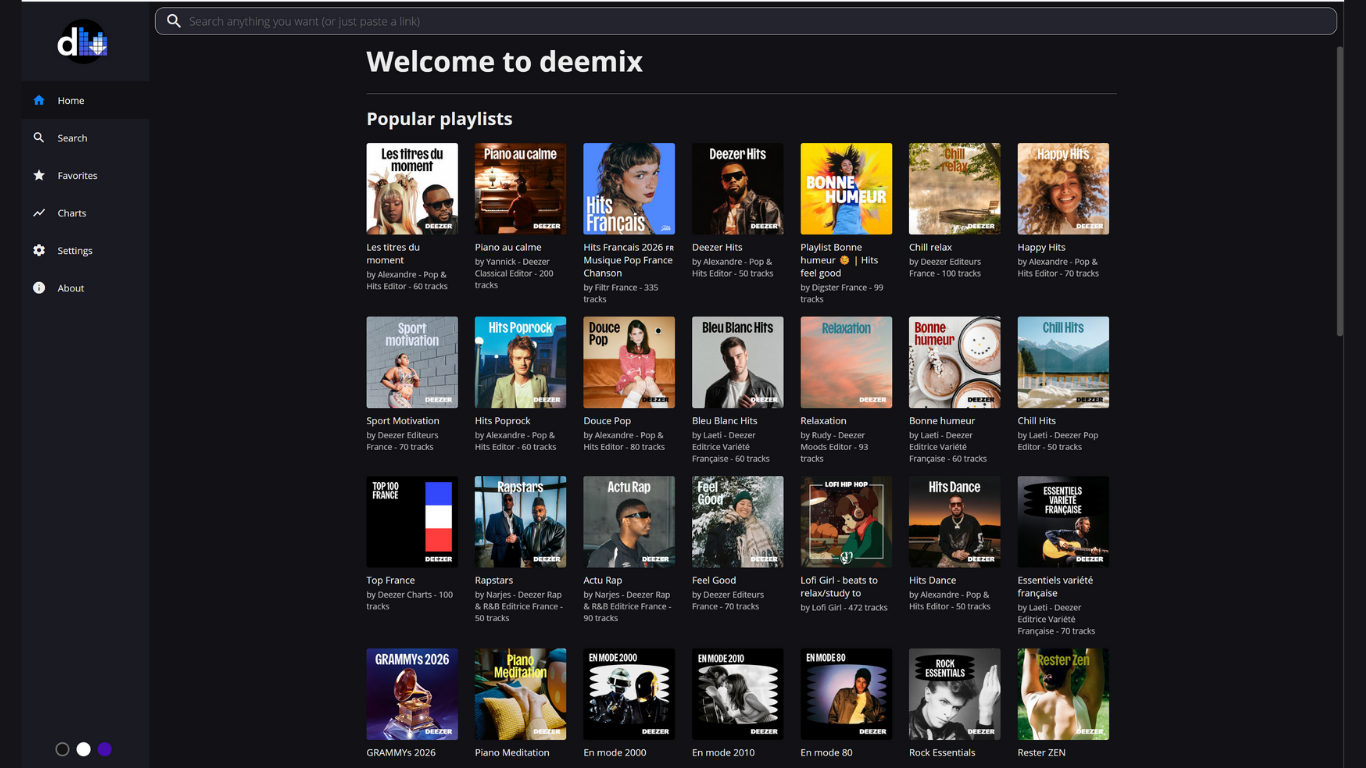Click the vertical page scrollbar
Image resolution: width=1366 pixels, height=768 pixels.
pos(1340,190)
